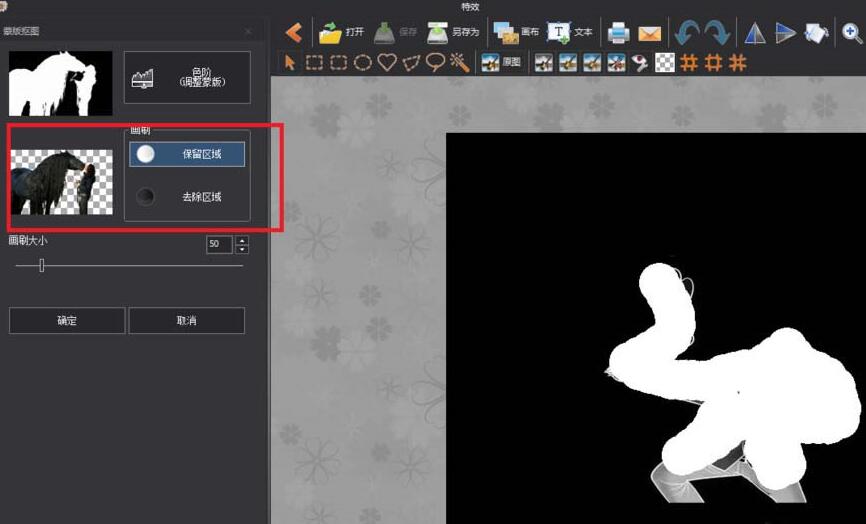Image resolution: width=866 pixels, height=524 pixels.
Task: Click the brush size slider handle
Action: click(41, 266)
